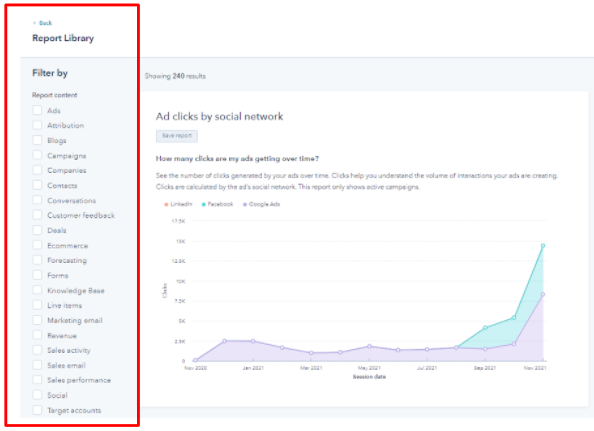This screenshot has height=431, width=594.
Task: Go back using the Back link
Action: [43, 23]
